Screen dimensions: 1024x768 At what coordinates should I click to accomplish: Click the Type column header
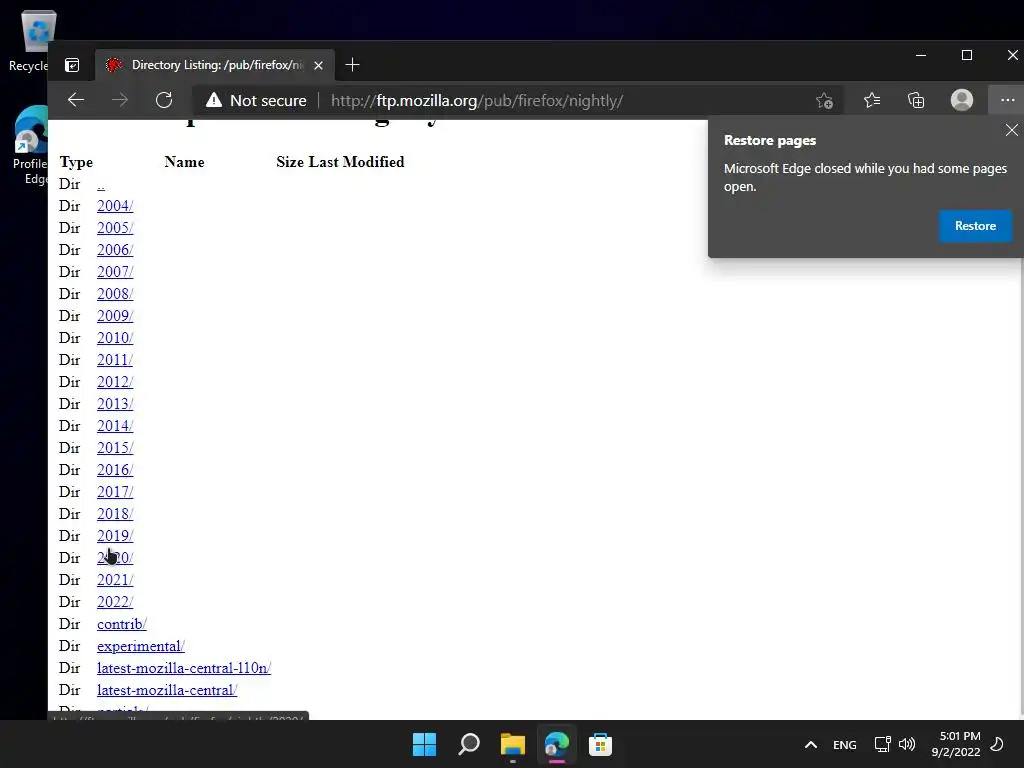[76, 163]
